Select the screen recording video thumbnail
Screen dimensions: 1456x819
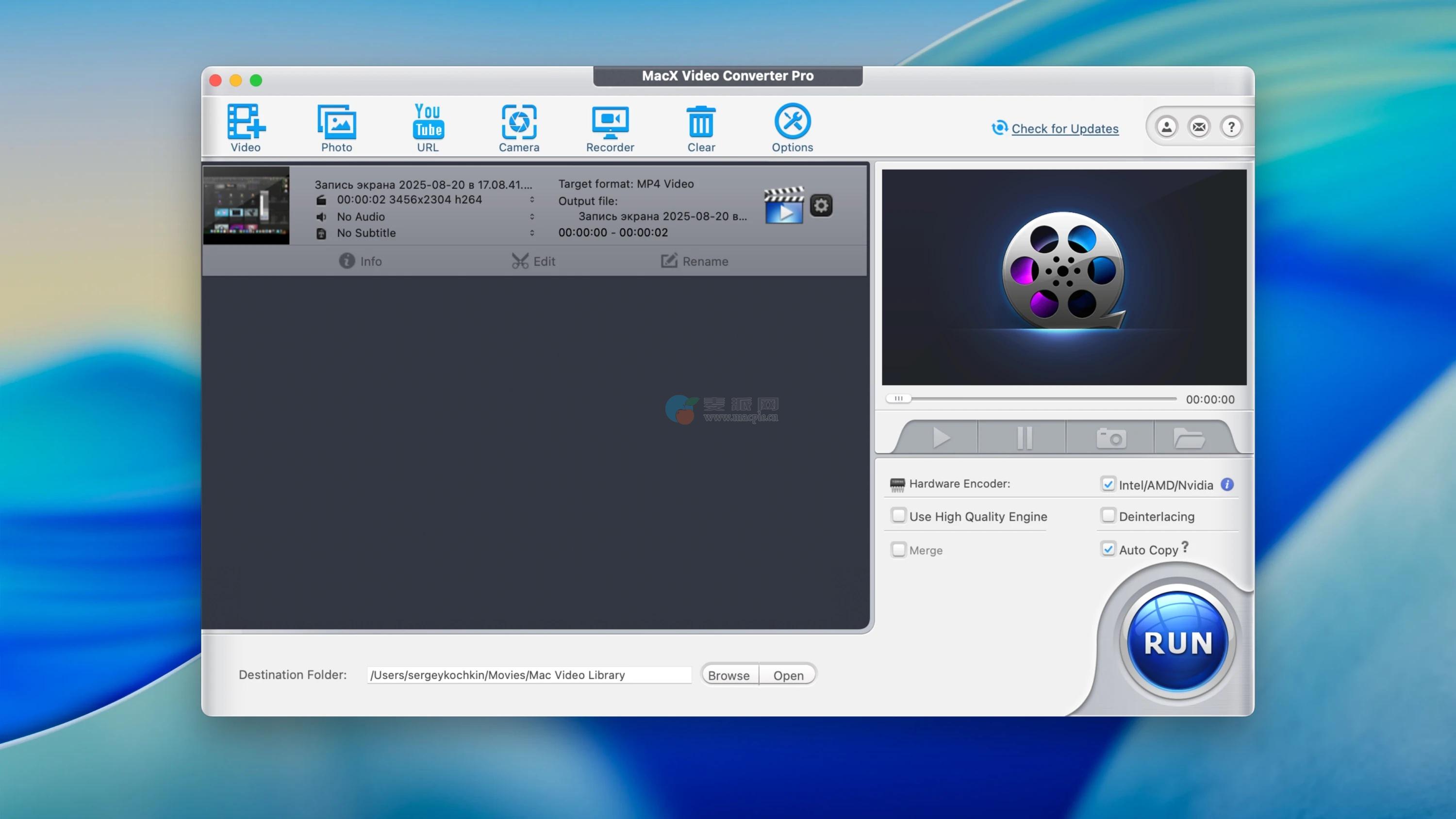(246, 205)
